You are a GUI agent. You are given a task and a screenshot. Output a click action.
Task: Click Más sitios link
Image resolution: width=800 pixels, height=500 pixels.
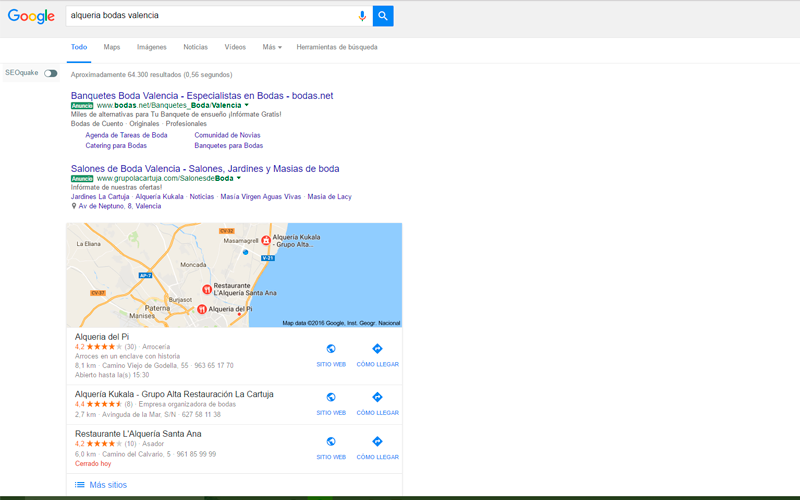point(108,485)
